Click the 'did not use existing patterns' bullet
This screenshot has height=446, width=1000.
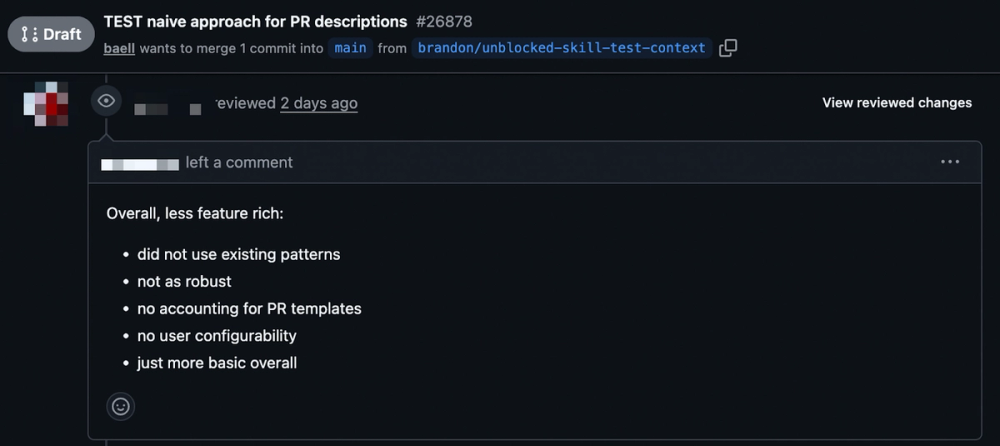239,255
